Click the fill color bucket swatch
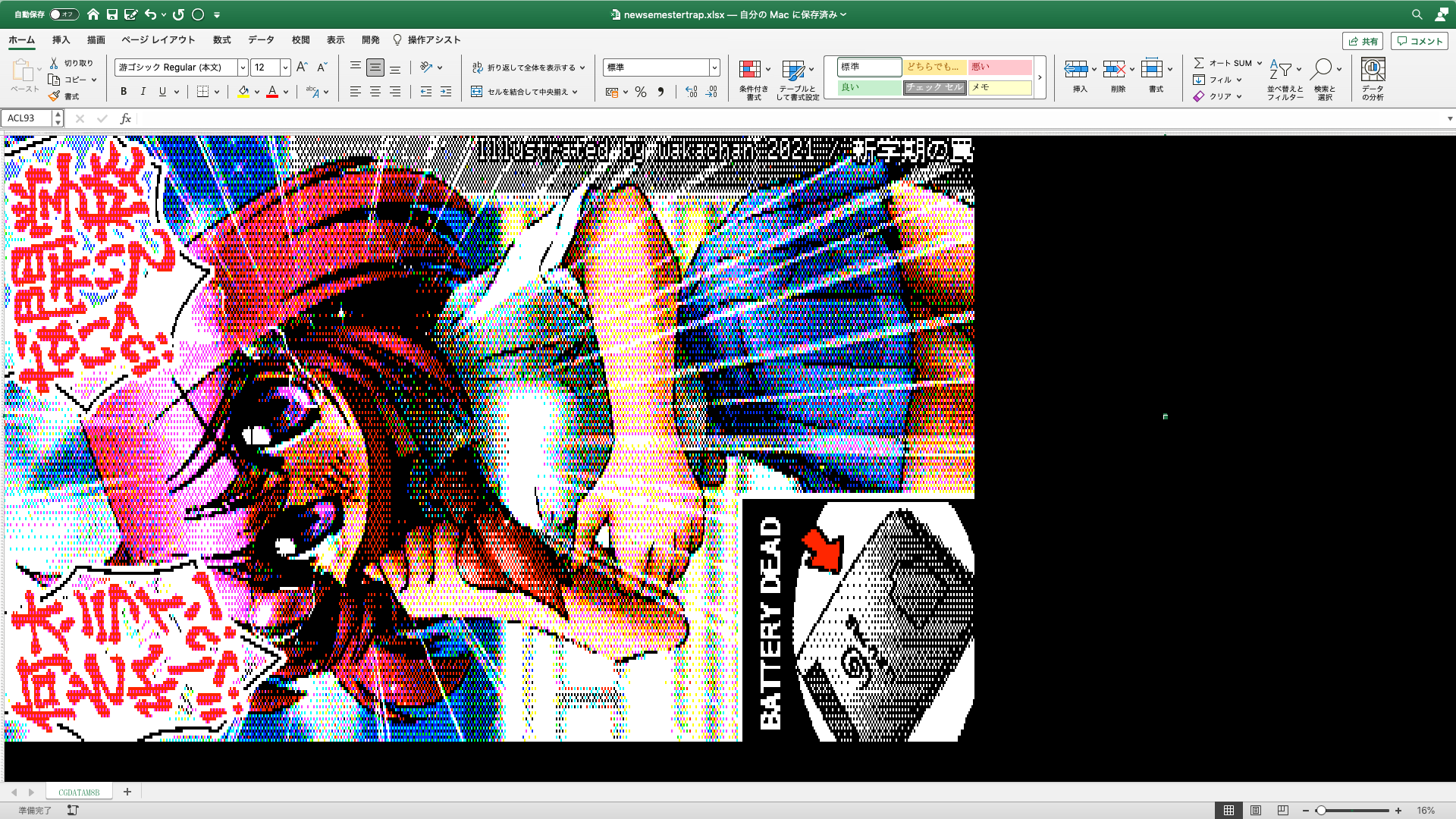 point(243,92)
